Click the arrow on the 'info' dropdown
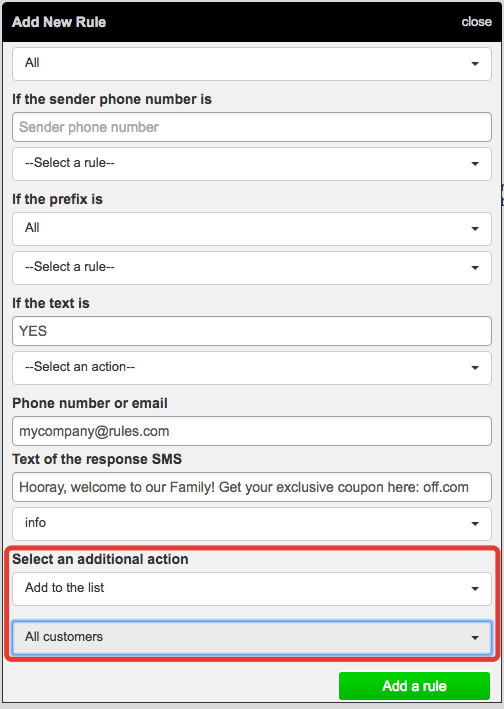This screenshot has width=504, height=709. (475, 524)
